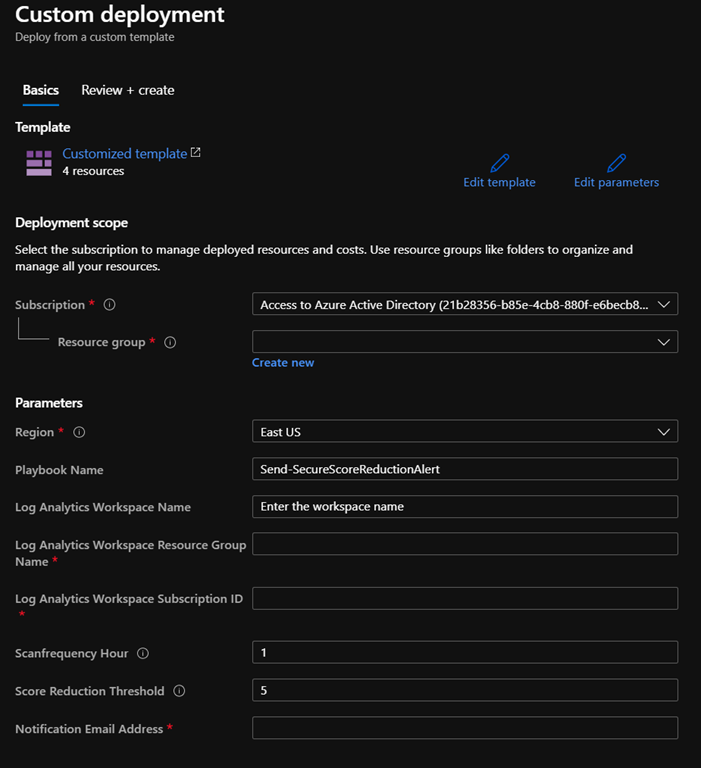701x768 pixels.
Task: Click the Region info icon
Action: click(79, 433)
